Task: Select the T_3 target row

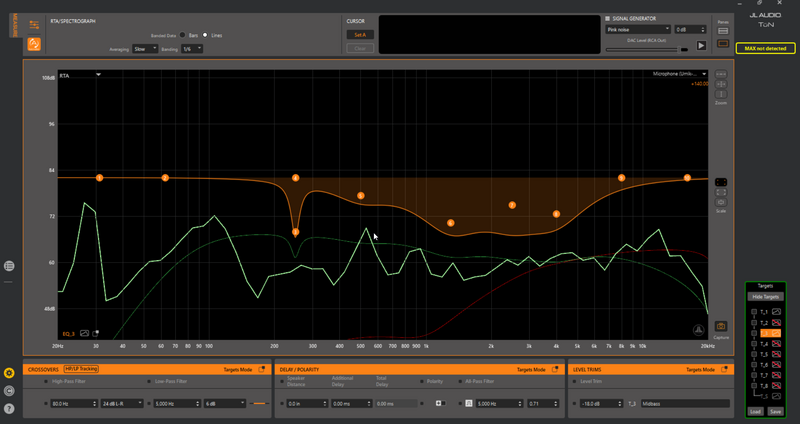Action: [x=770, y=333]
